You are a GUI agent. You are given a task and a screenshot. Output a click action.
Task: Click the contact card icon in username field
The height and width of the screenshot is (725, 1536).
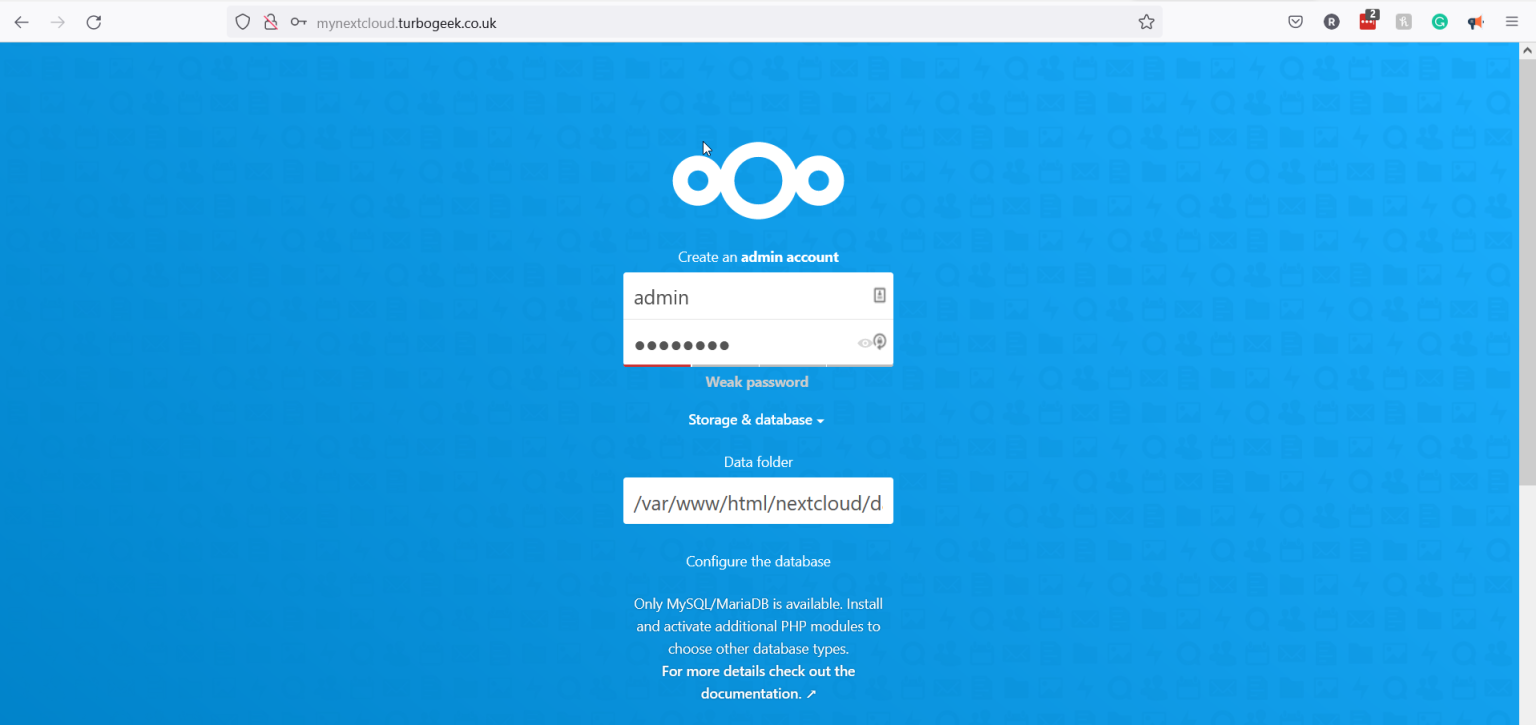click(x=879, y=295)
